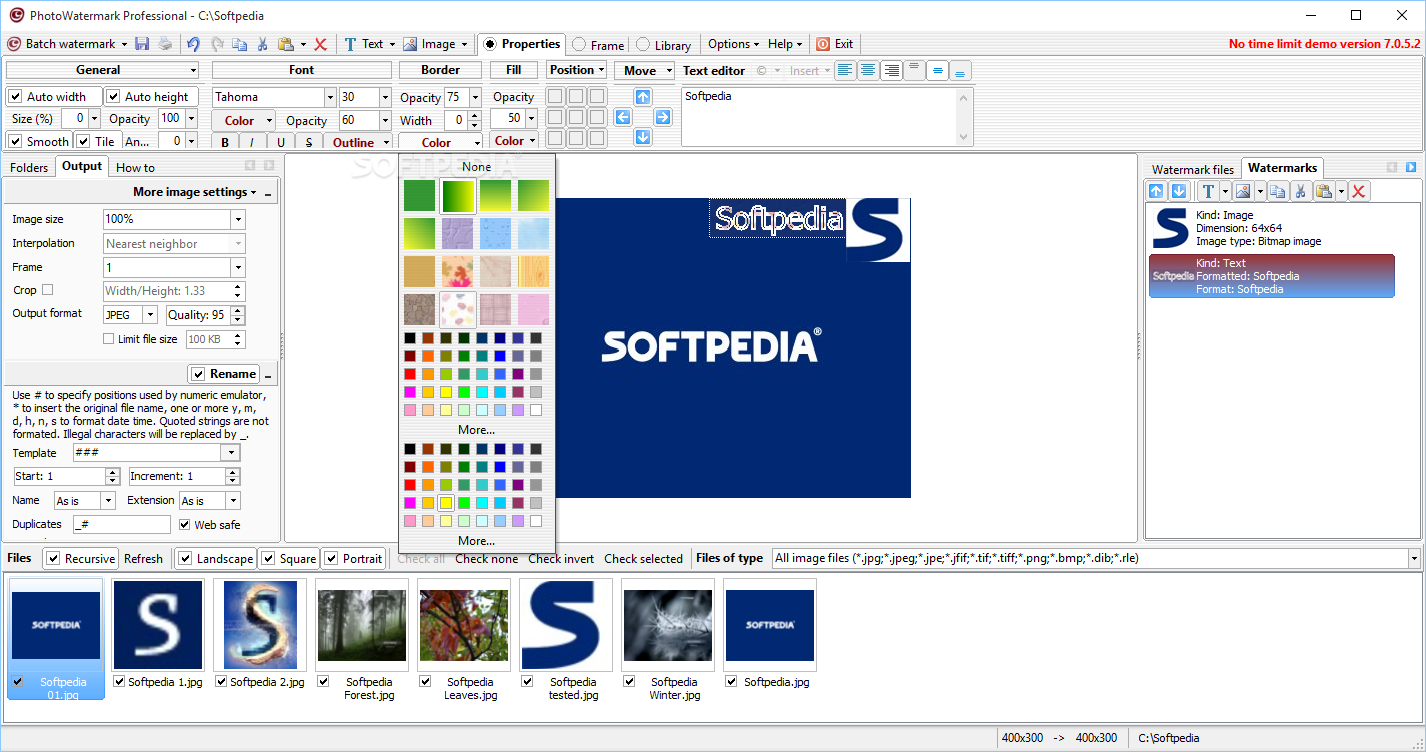1426x752 pixels.
Task: Enable the Limit file size checkbox
Action: [x=109, y=339]
